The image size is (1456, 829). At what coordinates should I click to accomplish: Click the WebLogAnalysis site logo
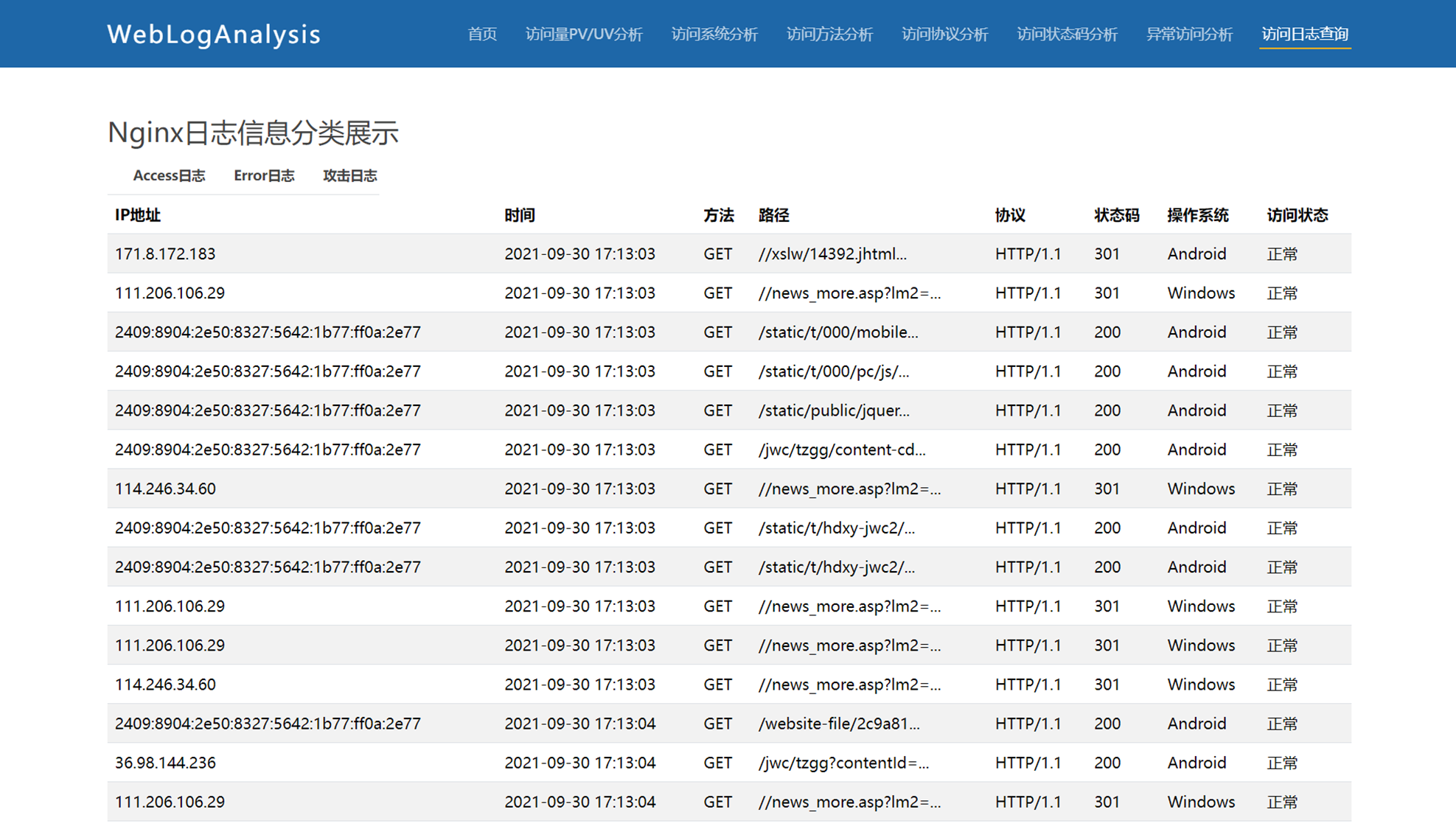click(214, 34)
